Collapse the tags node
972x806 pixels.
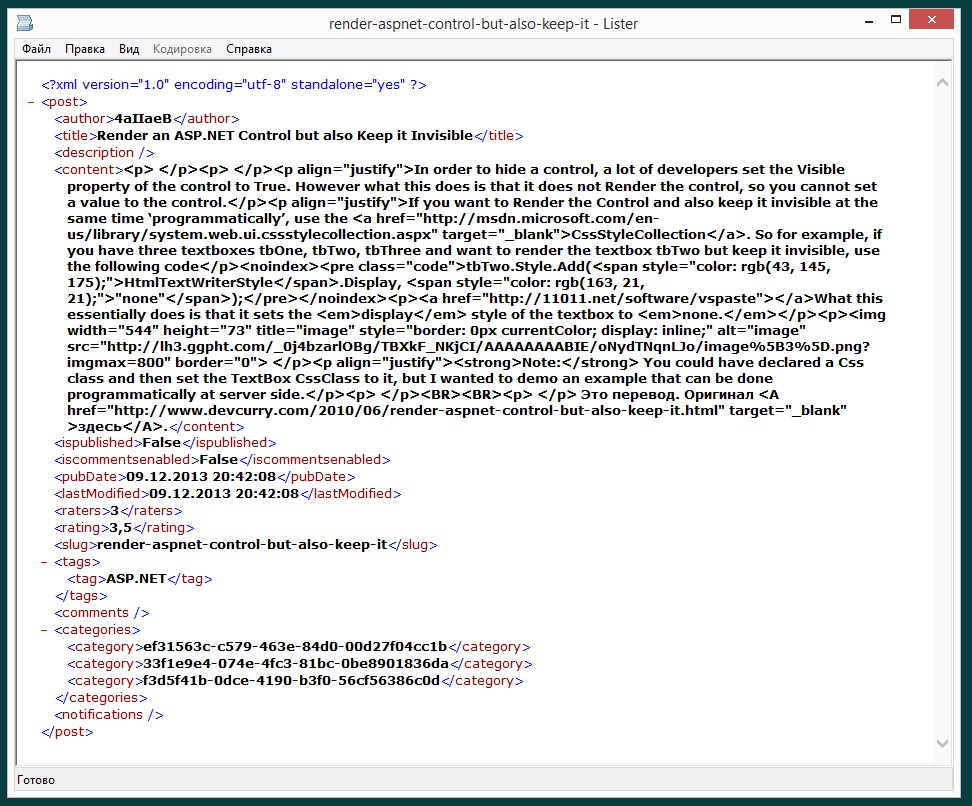pos(44,562)
